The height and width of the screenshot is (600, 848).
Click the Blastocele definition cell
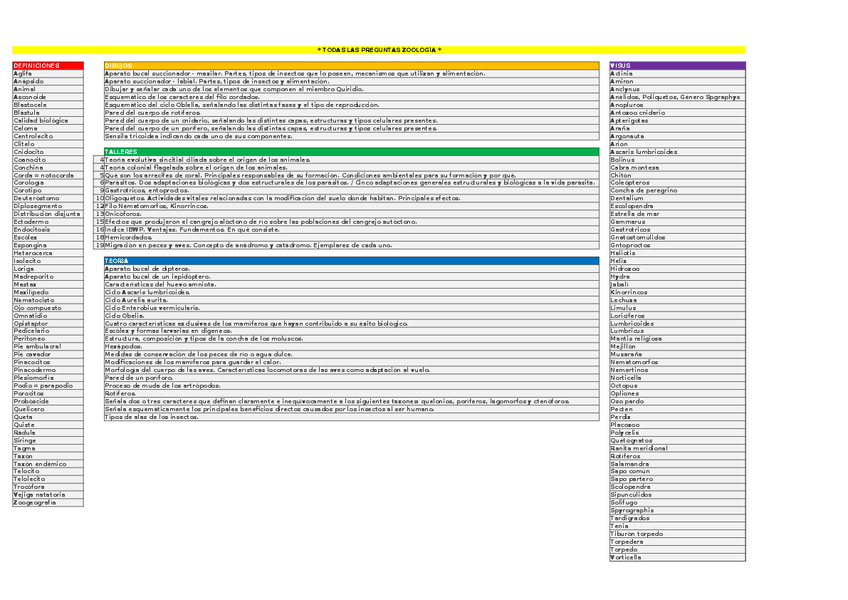pyautogui.click(x=42, y=105)
